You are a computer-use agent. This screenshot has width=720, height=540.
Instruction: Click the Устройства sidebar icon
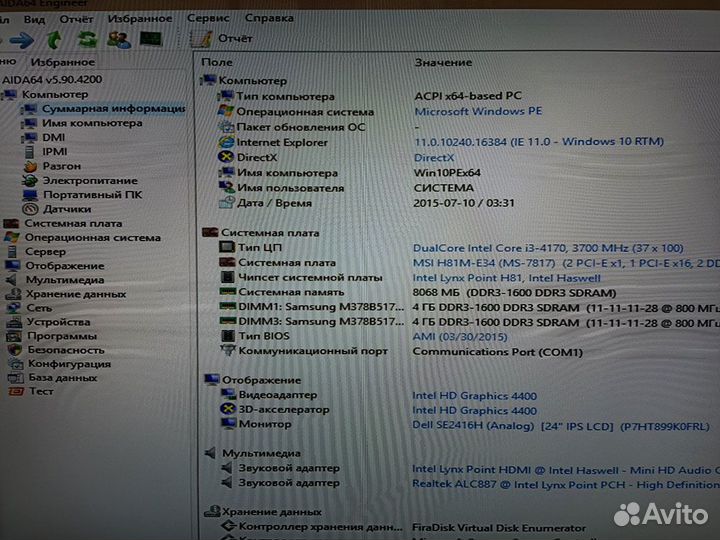14,322
